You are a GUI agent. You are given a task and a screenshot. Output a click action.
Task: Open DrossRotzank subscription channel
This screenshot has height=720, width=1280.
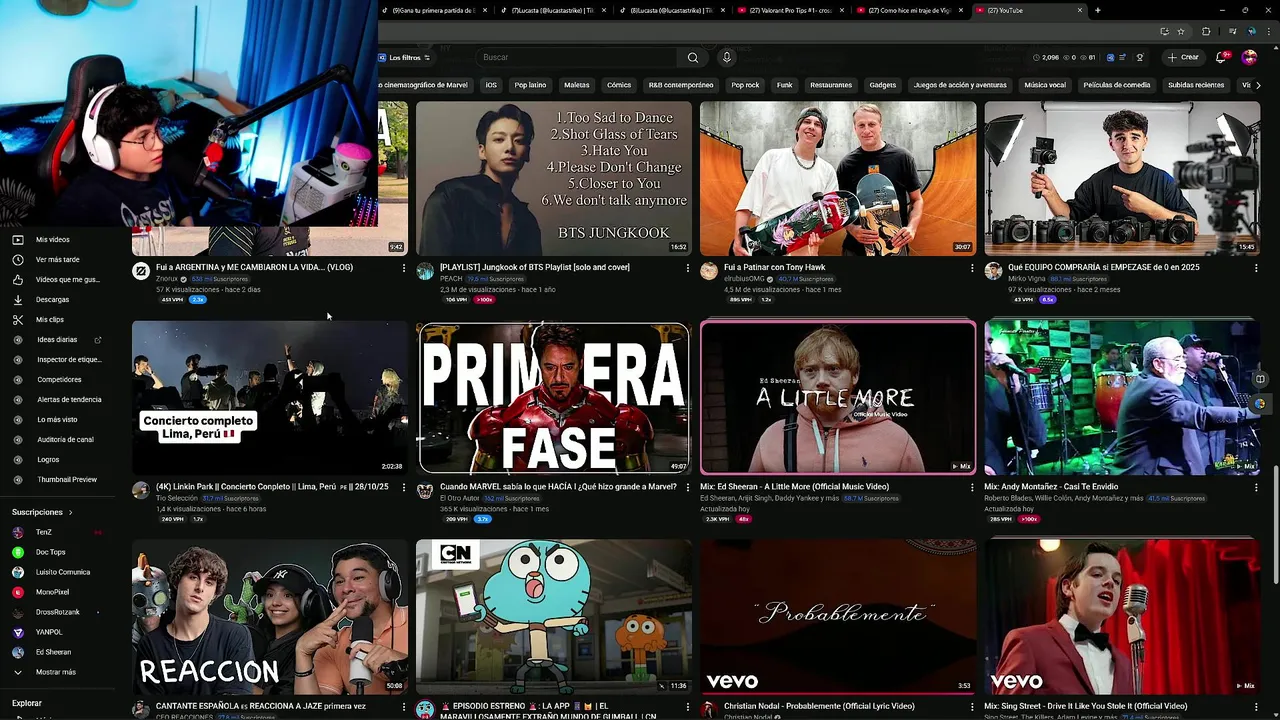[x=57, y=612]
